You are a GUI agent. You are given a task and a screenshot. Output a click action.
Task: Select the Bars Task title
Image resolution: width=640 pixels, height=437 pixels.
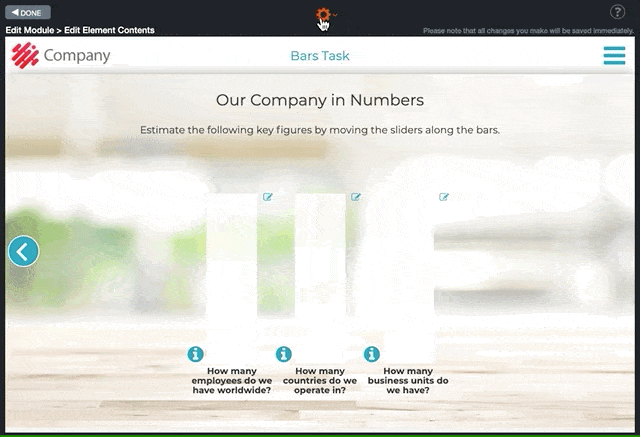(320, 55)
